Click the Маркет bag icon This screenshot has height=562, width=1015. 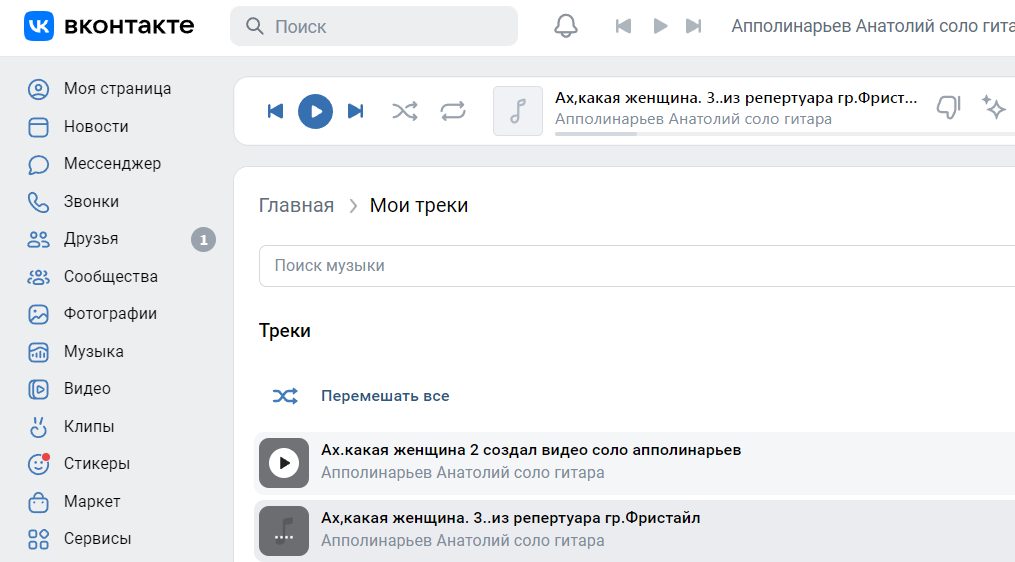(38, 502)
